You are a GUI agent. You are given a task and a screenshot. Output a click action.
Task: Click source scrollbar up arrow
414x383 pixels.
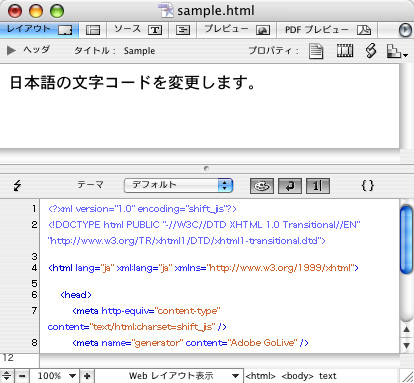(406, 329)
